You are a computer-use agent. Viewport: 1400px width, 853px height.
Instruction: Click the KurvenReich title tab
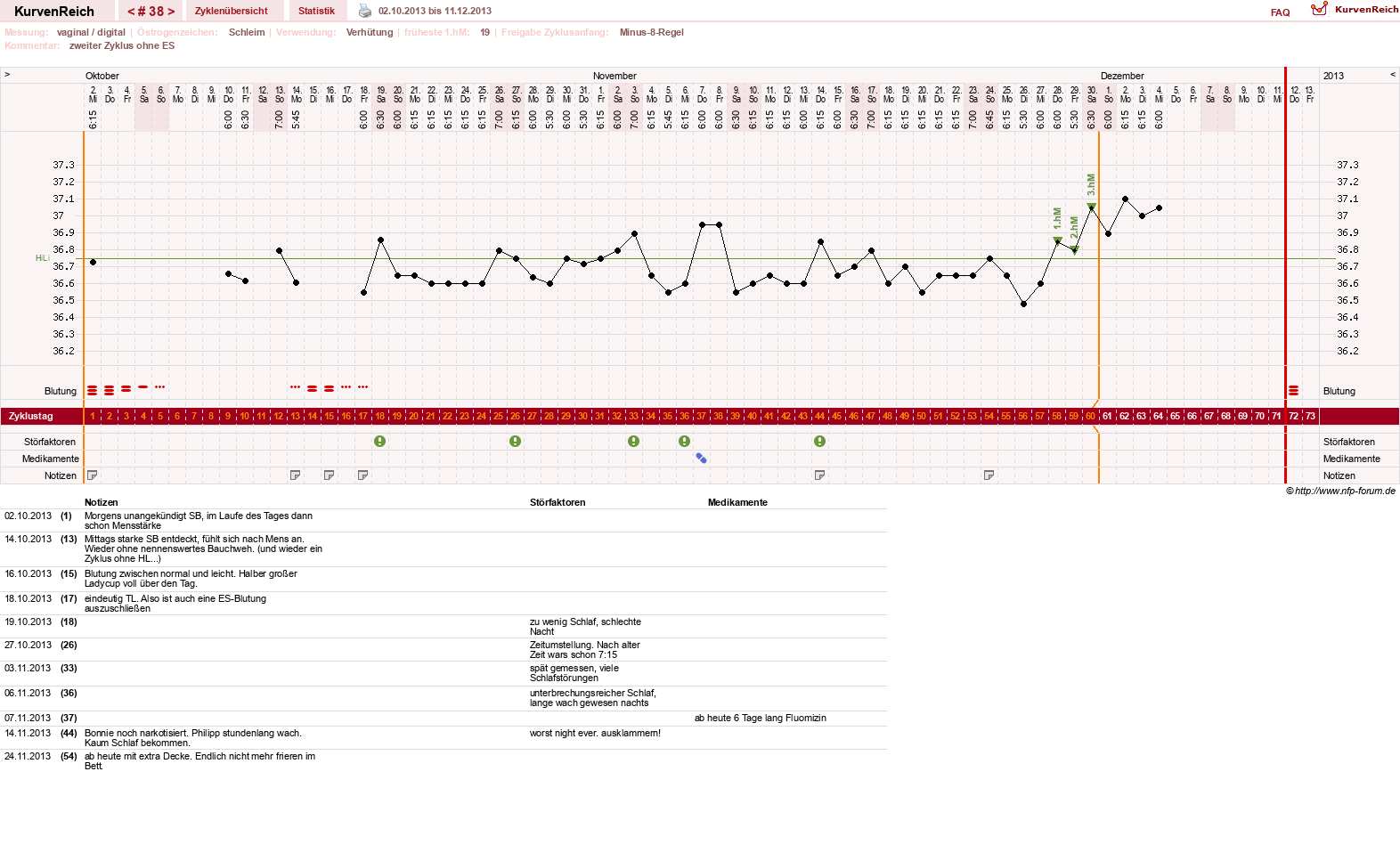click(54, 11)
